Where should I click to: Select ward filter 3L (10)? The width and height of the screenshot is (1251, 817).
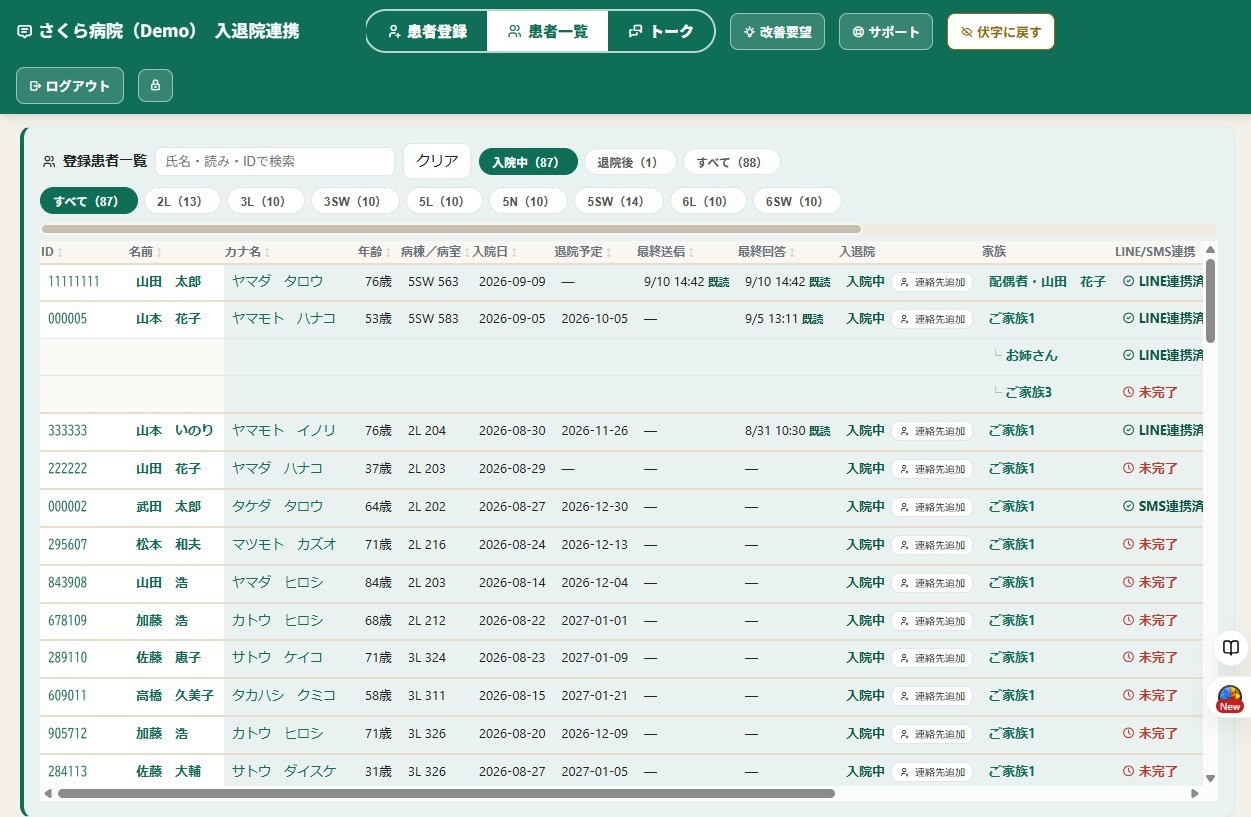[265, 201]
